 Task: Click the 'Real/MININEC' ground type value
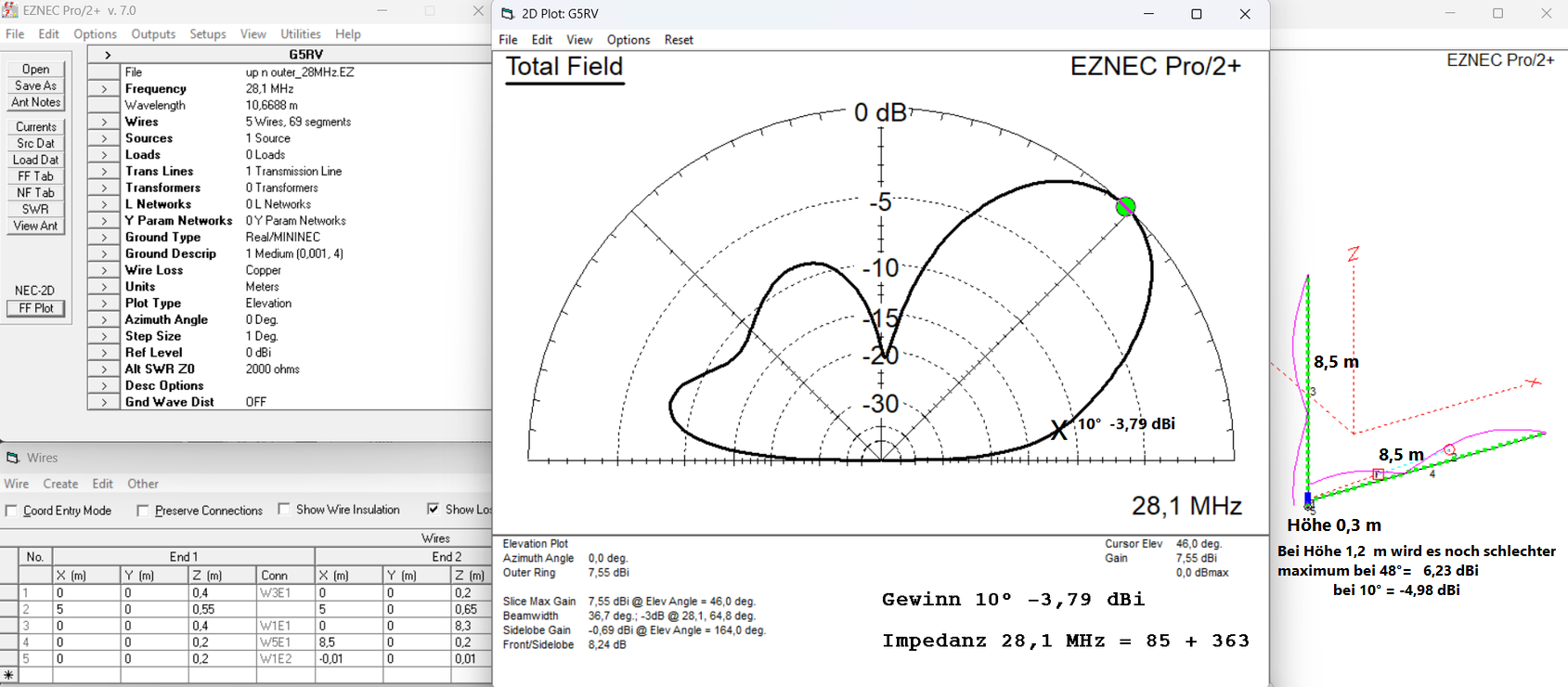point(283,238)
